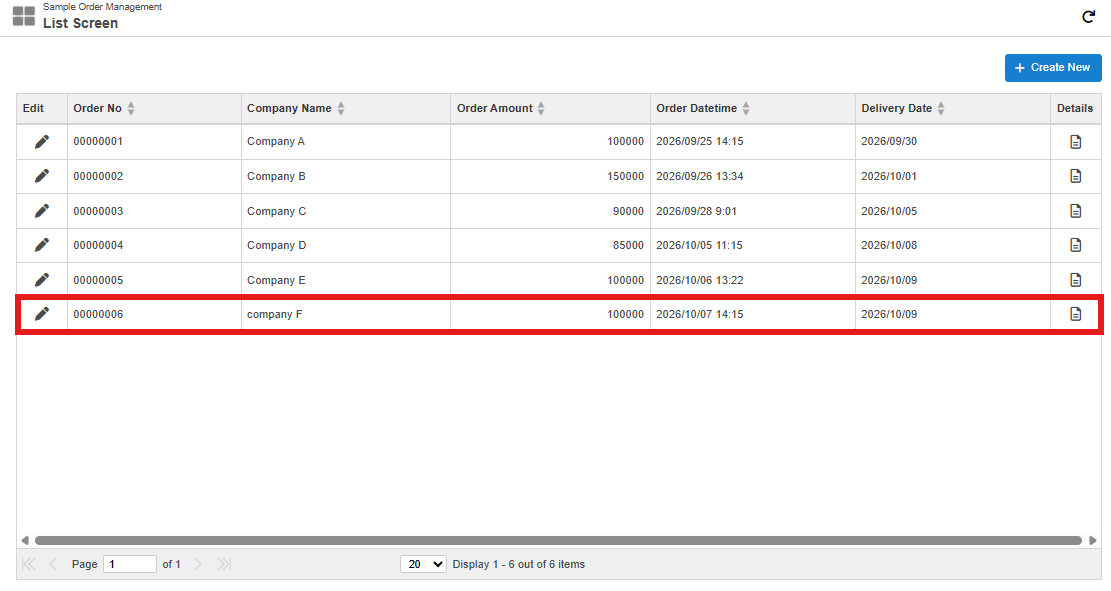View details icon for order 00000006

pos(1076,314)
